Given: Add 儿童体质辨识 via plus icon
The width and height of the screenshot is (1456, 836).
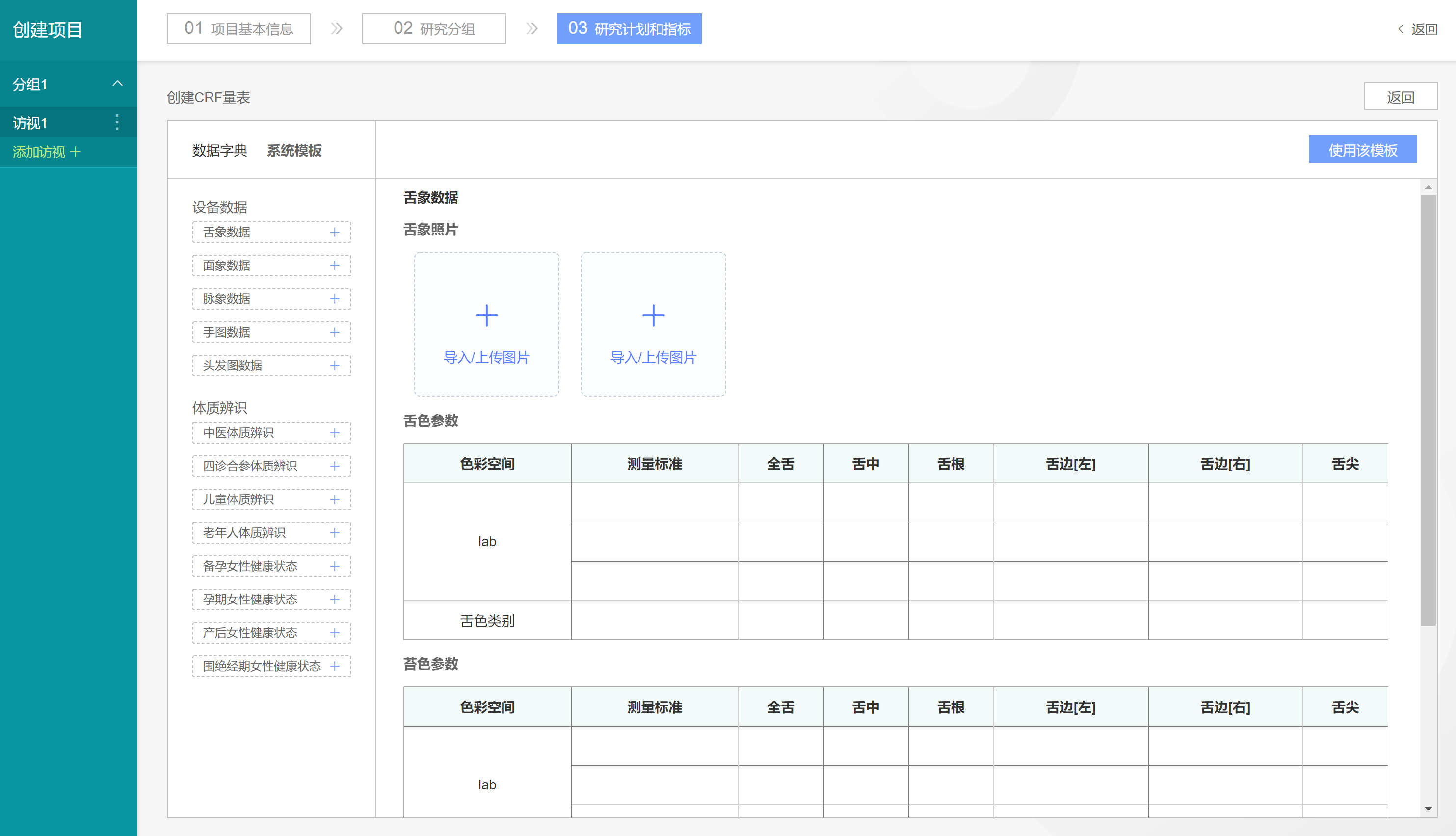Looking at the screenshot, I should tap(335, 499).
